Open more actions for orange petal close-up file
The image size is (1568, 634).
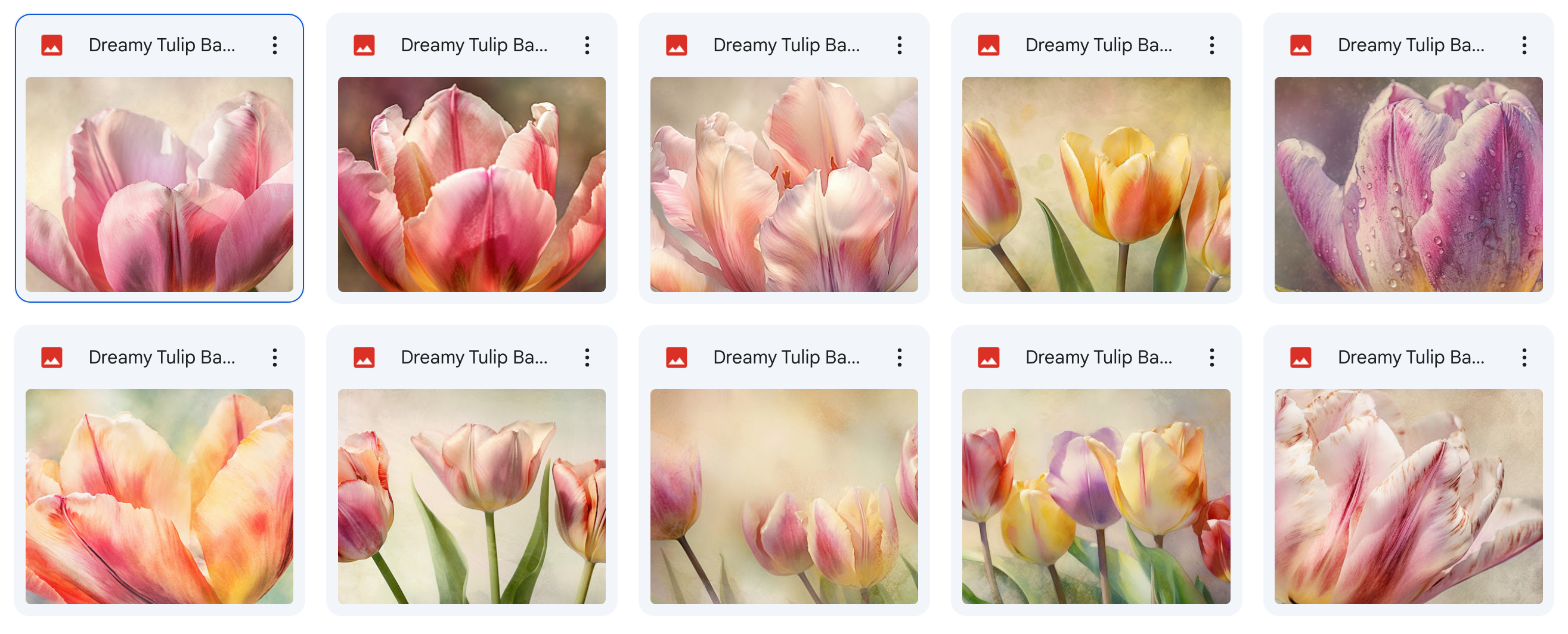pyautogui.click(x=274, y=358)
